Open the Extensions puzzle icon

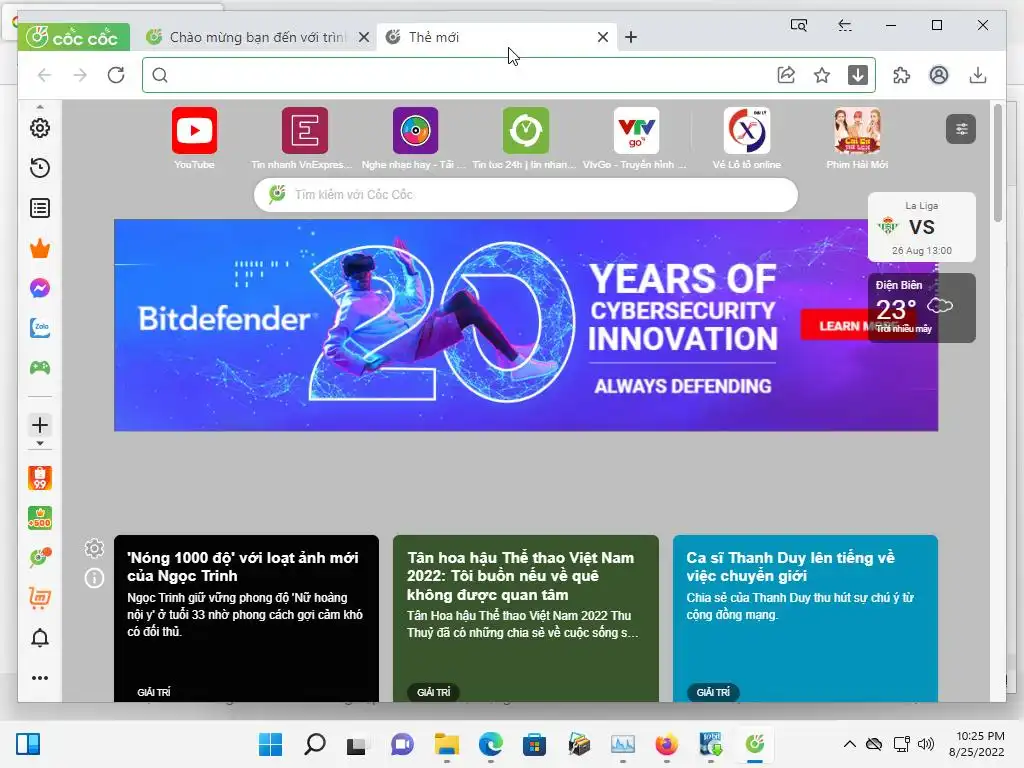tap(902, 75)
